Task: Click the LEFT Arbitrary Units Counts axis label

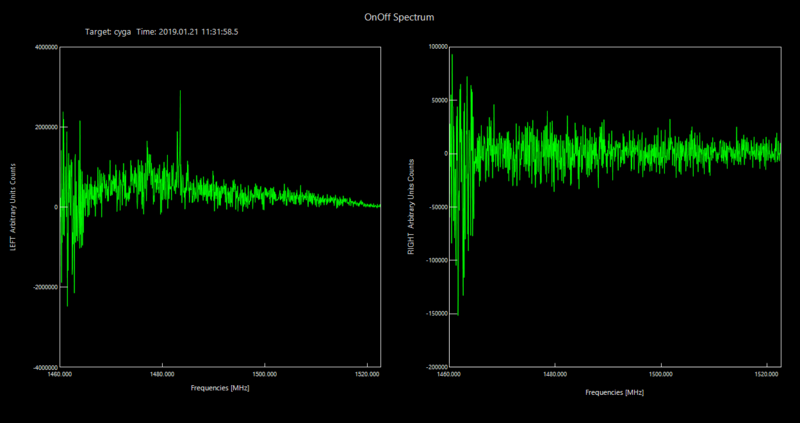Action: point(14,205)
